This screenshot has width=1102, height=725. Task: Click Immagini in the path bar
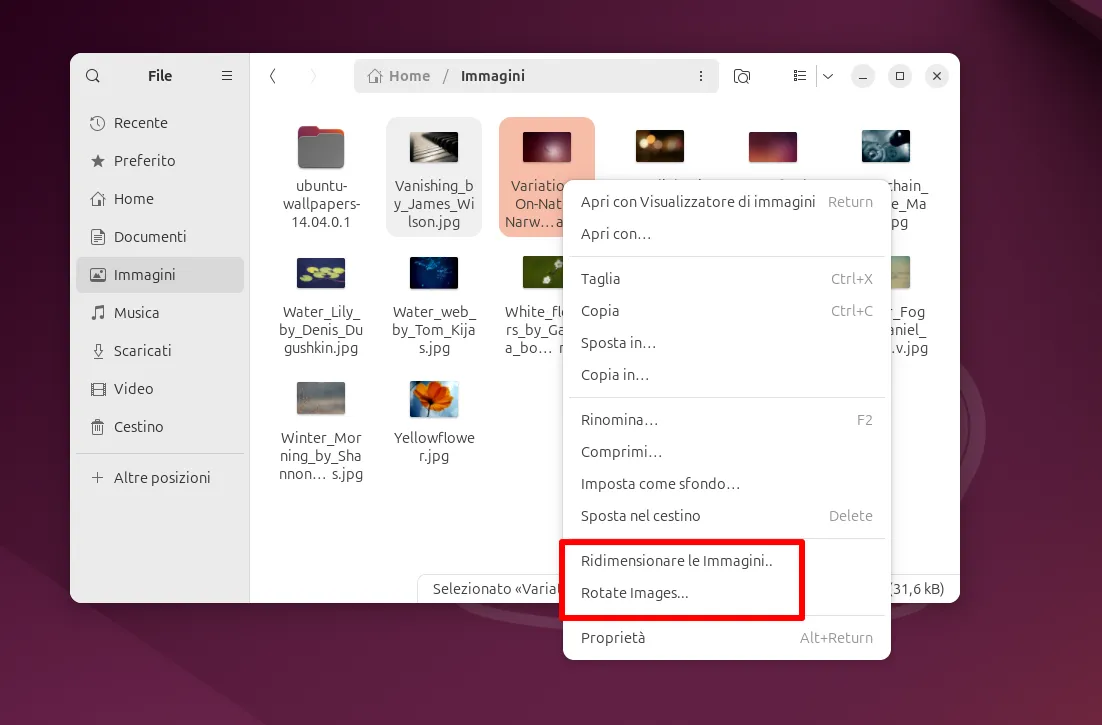(x=493, y=76)
